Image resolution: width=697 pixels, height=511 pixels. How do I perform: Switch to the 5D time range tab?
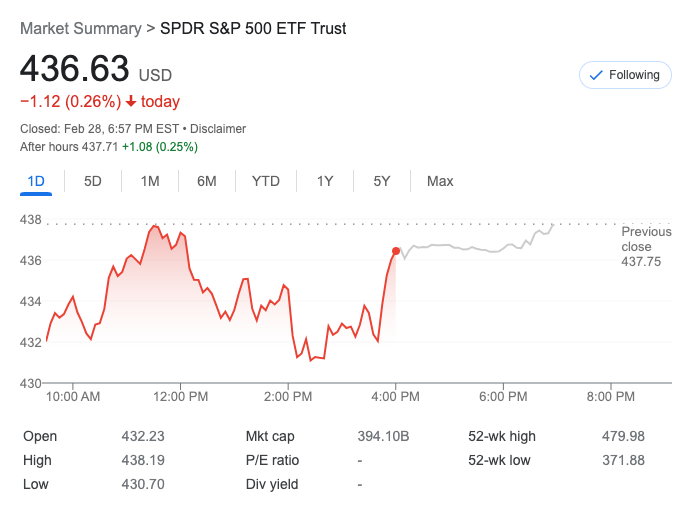tap(92, 181)
